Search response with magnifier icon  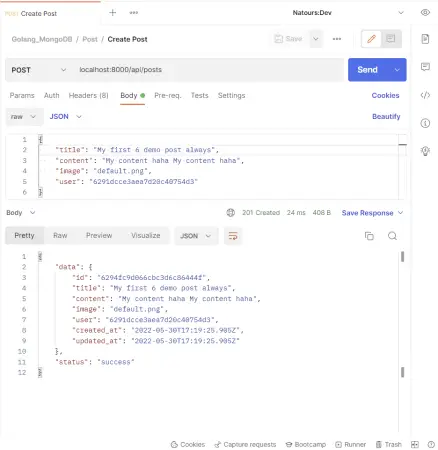[x=392, y=236]
